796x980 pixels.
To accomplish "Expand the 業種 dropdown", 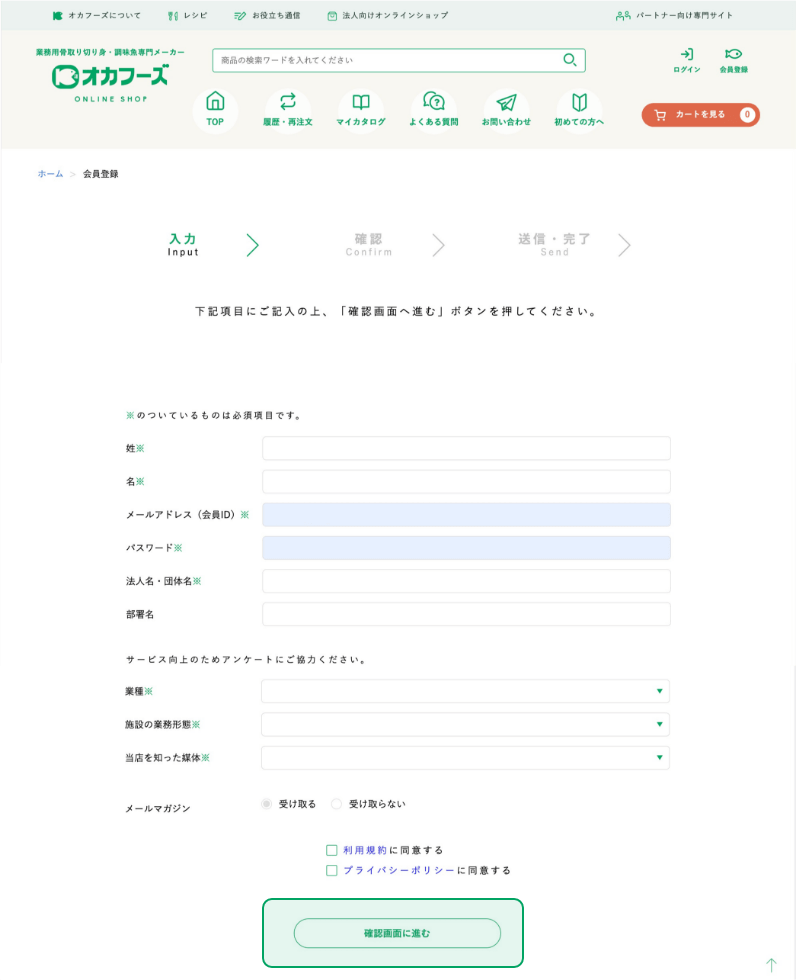I will [x=465, y=691].
